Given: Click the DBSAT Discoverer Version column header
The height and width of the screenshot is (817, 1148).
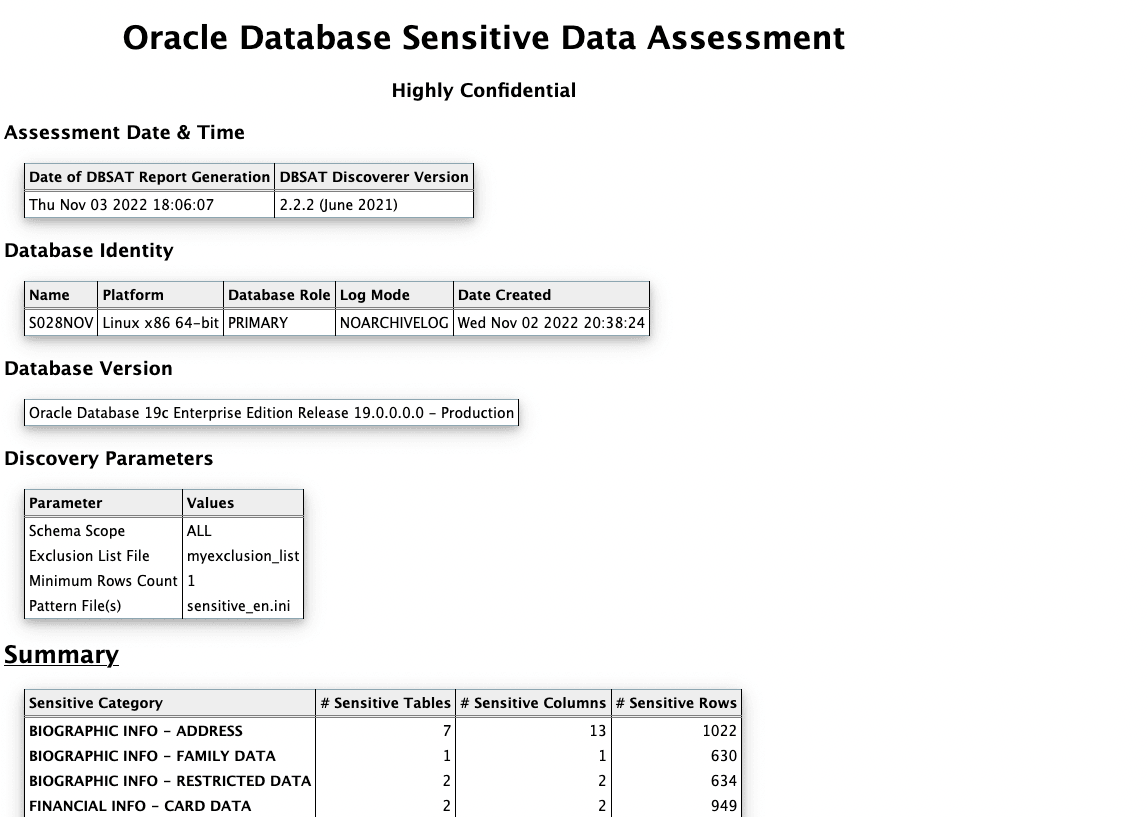Looking at the screenshot, I should tap(374, 177).
